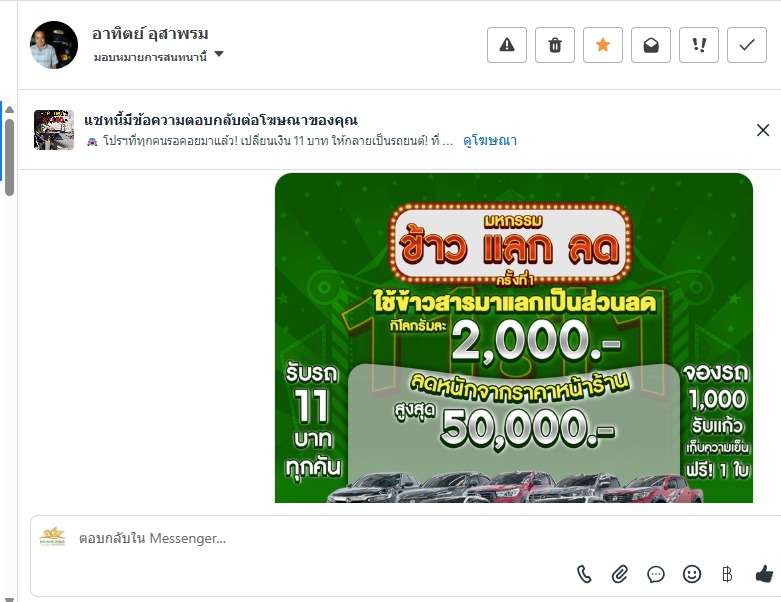Click the ดูโฆษณา view ad link
Viewport: 781px width, 602px height.
(x=490, y=141)
